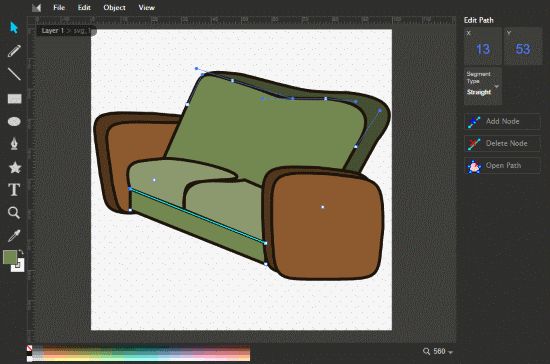
Task: Click the Delete Node button
Action: point(502,143)
